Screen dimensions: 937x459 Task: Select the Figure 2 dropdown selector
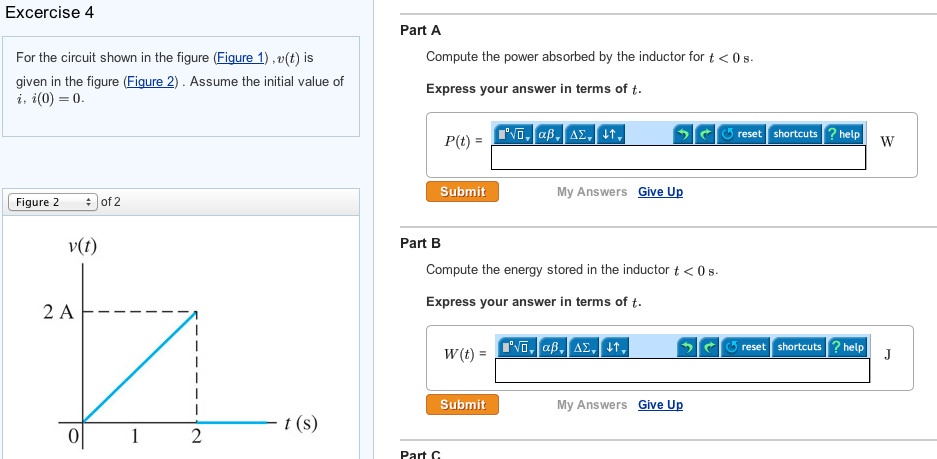[53, 202]
